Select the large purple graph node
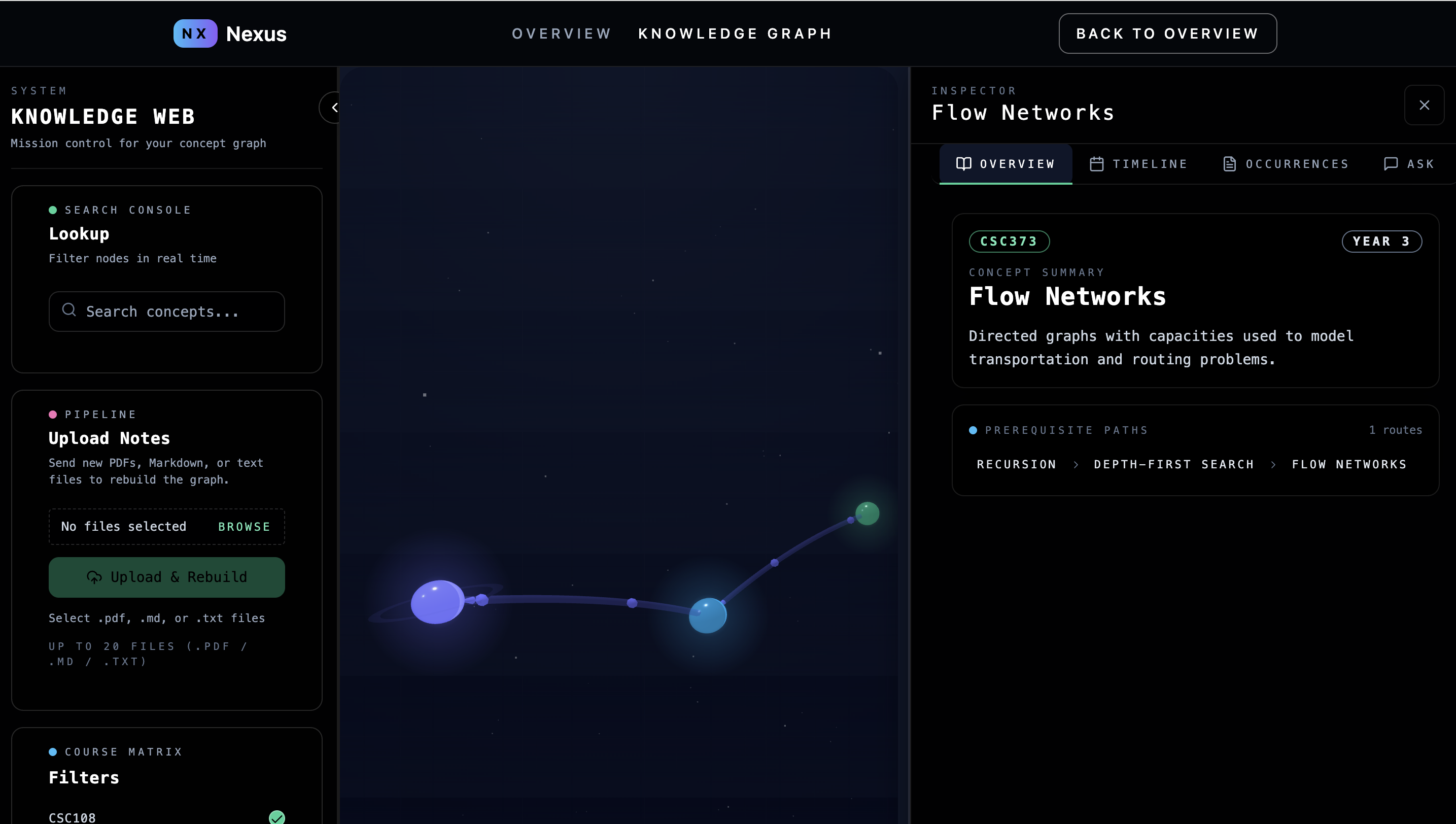This screenshot has width=1456, height=824. [x=436, y=602]
